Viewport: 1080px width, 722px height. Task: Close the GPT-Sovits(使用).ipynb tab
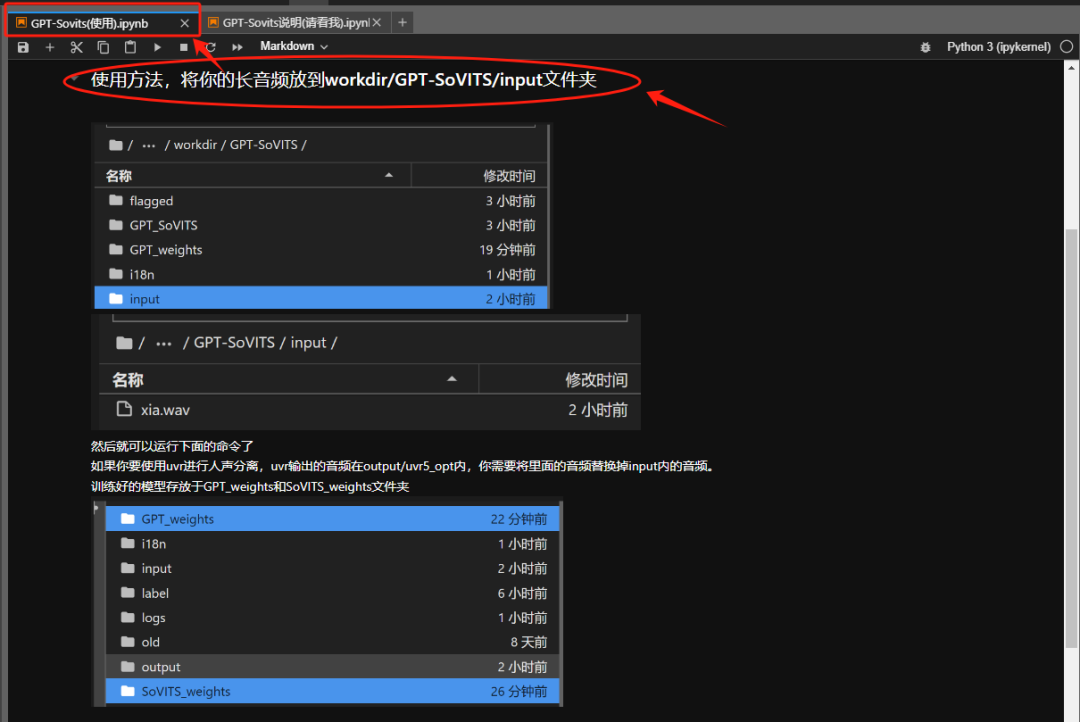pyautogui.click(x=185, y=23)
